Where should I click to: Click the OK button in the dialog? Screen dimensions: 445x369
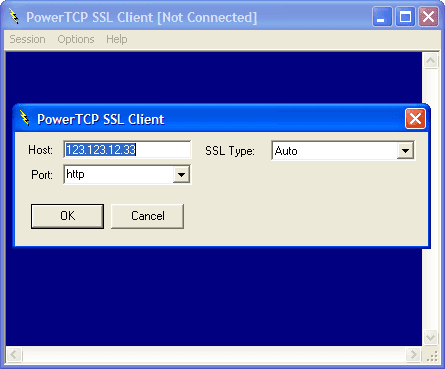point(67,216)
